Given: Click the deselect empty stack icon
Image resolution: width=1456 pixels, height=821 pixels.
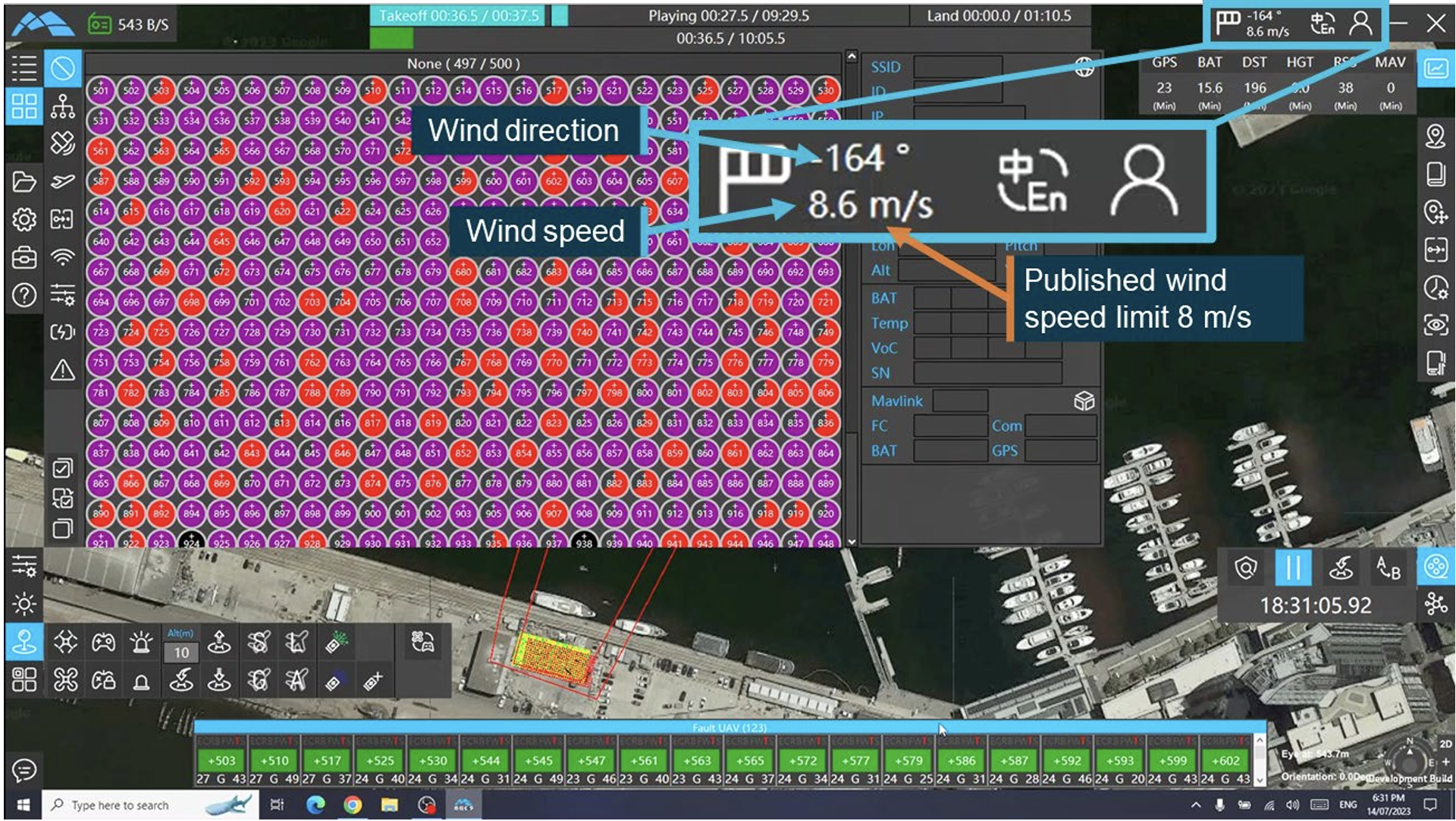Looking at the screenshot, I should point(63,529).
